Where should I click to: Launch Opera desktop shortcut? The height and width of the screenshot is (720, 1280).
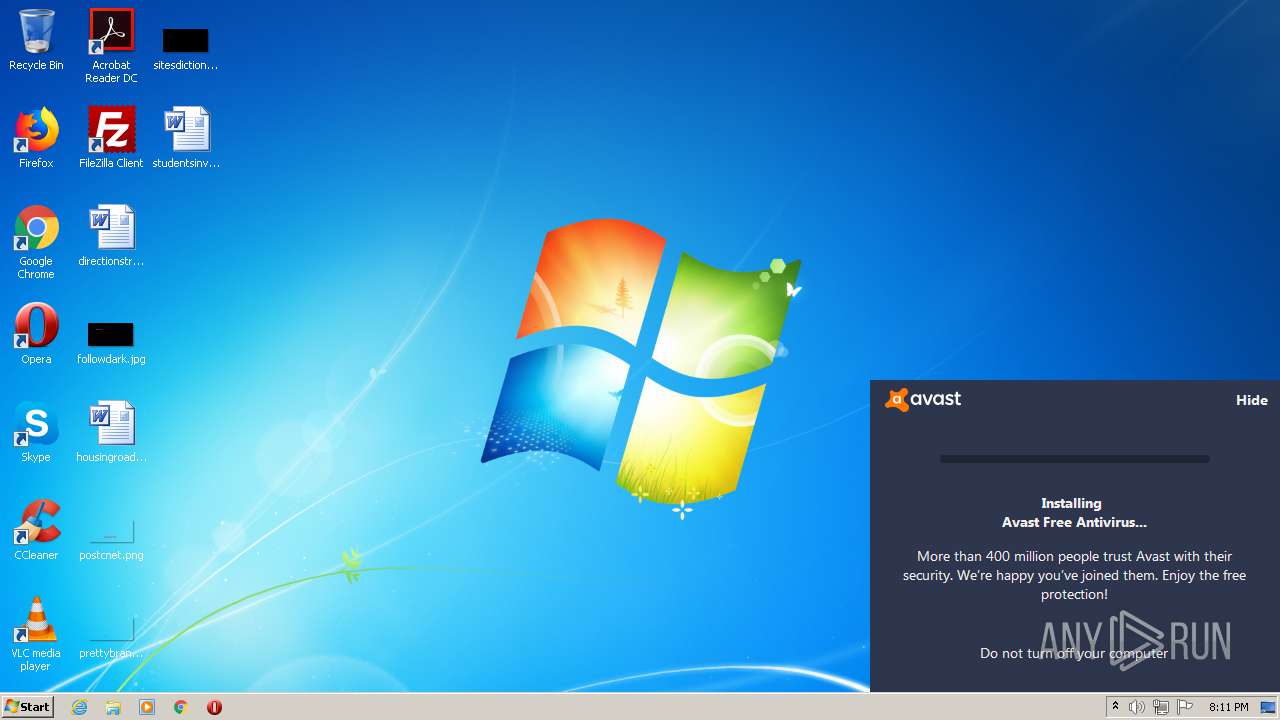36,334
